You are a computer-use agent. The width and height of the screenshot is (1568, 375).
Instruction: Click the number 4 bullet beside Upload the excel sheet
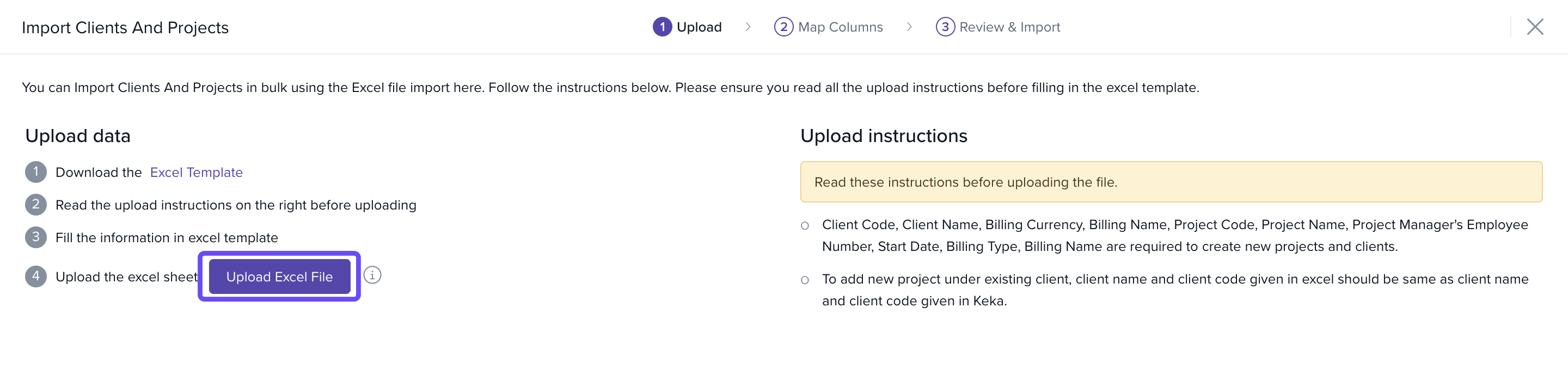tap(36, 276)
